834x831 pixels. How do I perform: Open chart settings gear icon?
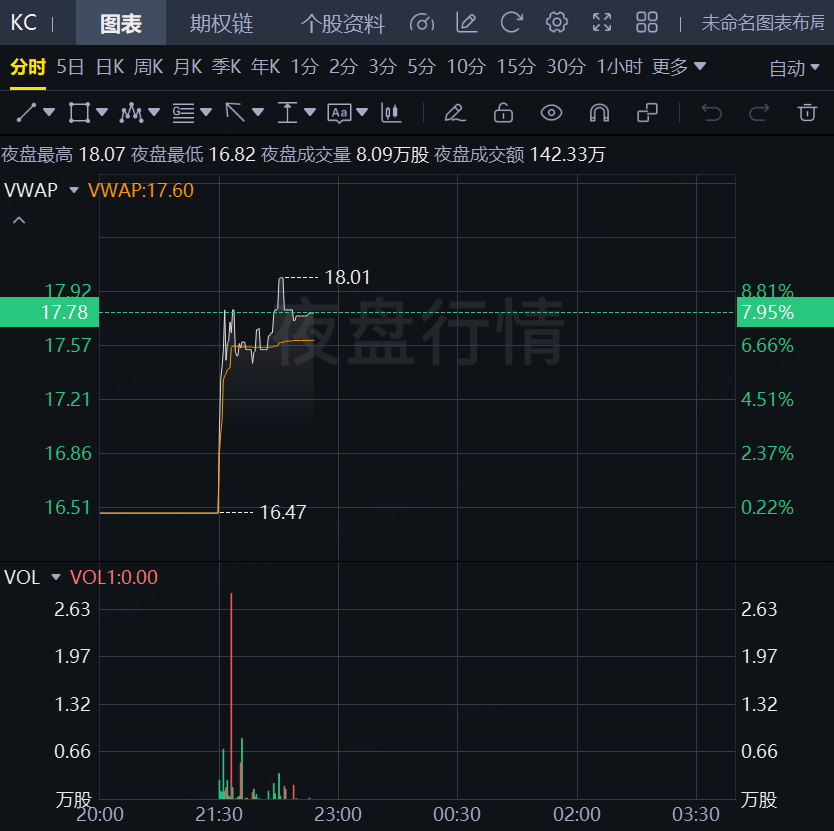point(557,22)
